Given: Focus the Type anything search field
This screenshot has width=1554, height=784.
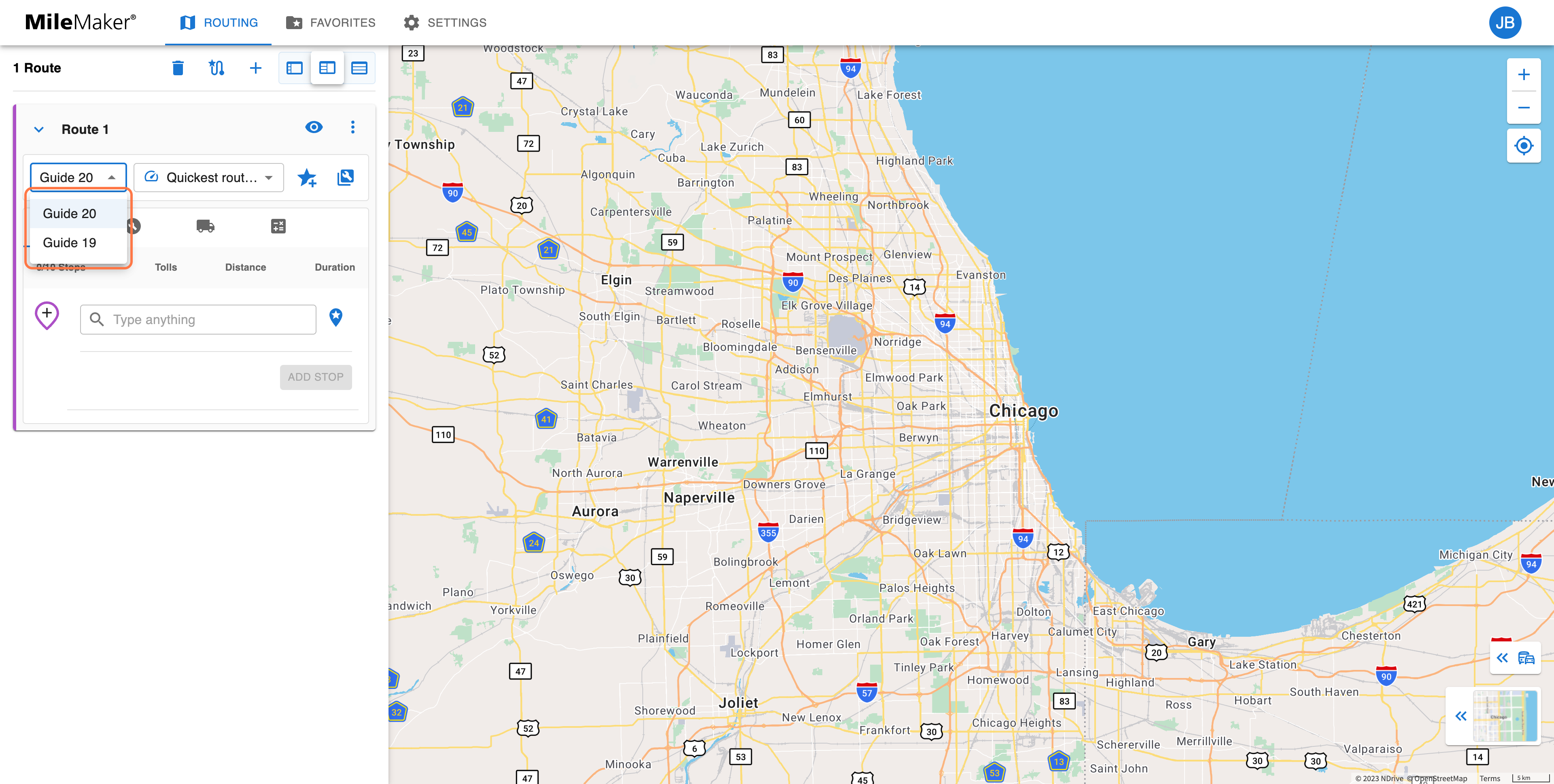Looking at the screenshot, I should click(198, 320).
